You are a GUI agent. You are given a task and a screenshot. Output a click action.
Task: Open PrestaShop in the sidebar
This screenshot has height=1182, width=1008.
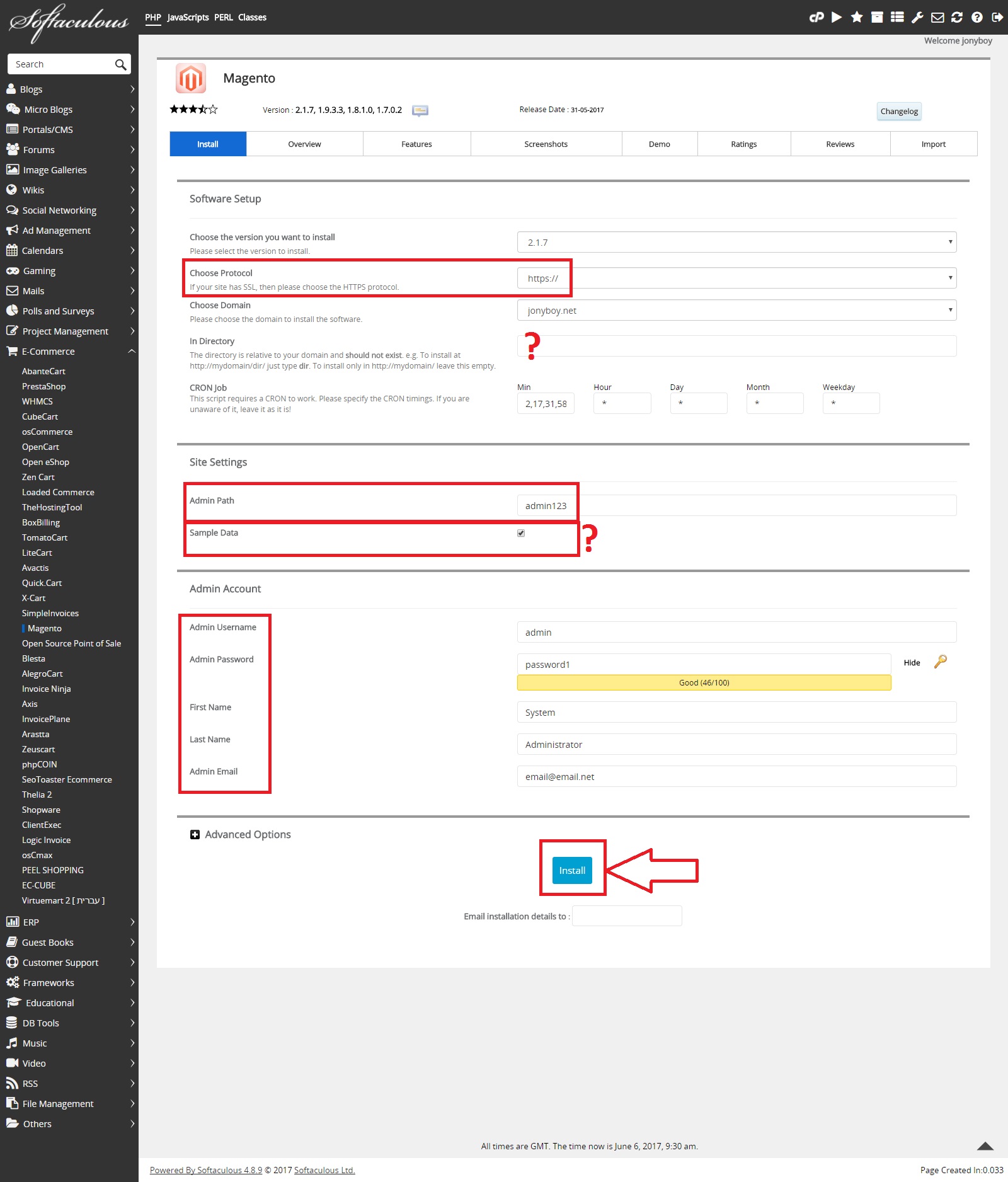pos(43,386)
